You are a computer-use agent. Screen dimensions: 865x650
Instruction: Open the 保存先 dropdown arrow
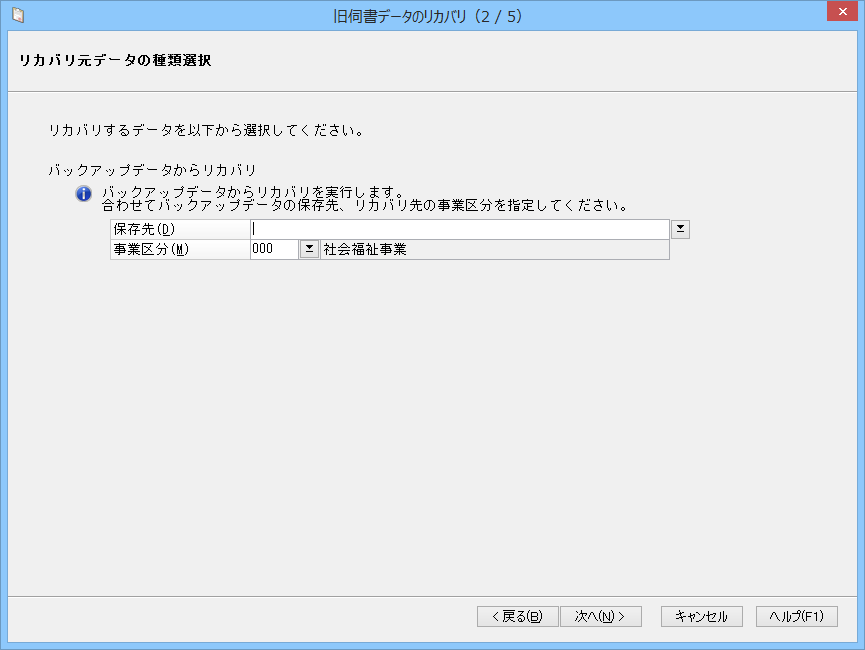point(680,229)
